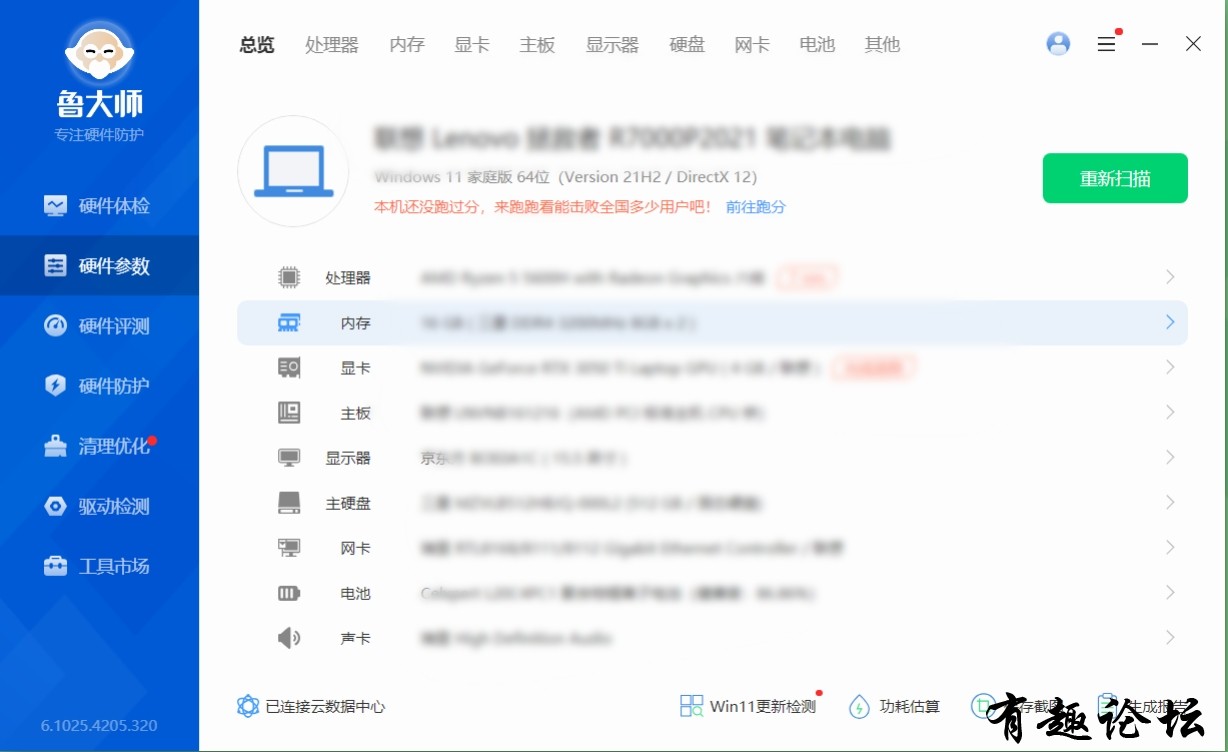Open 主板 row details with its arrow
Viewport: 1228px width, 752px height.
(1170, 412)
